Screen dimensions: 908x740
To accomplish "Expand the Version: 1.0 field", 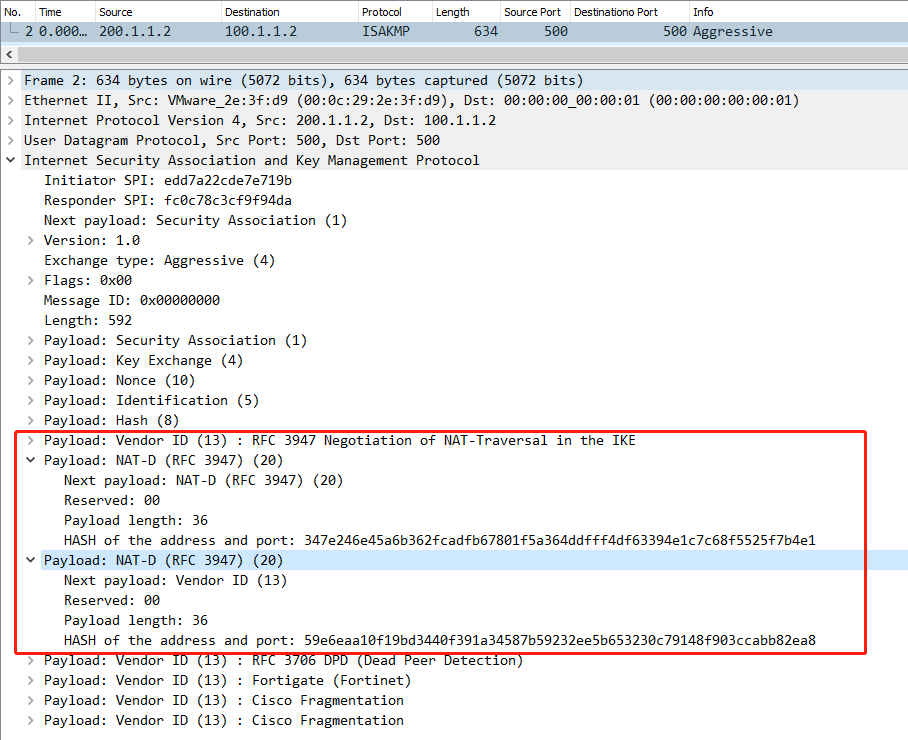I will click(x=31, y=240).
